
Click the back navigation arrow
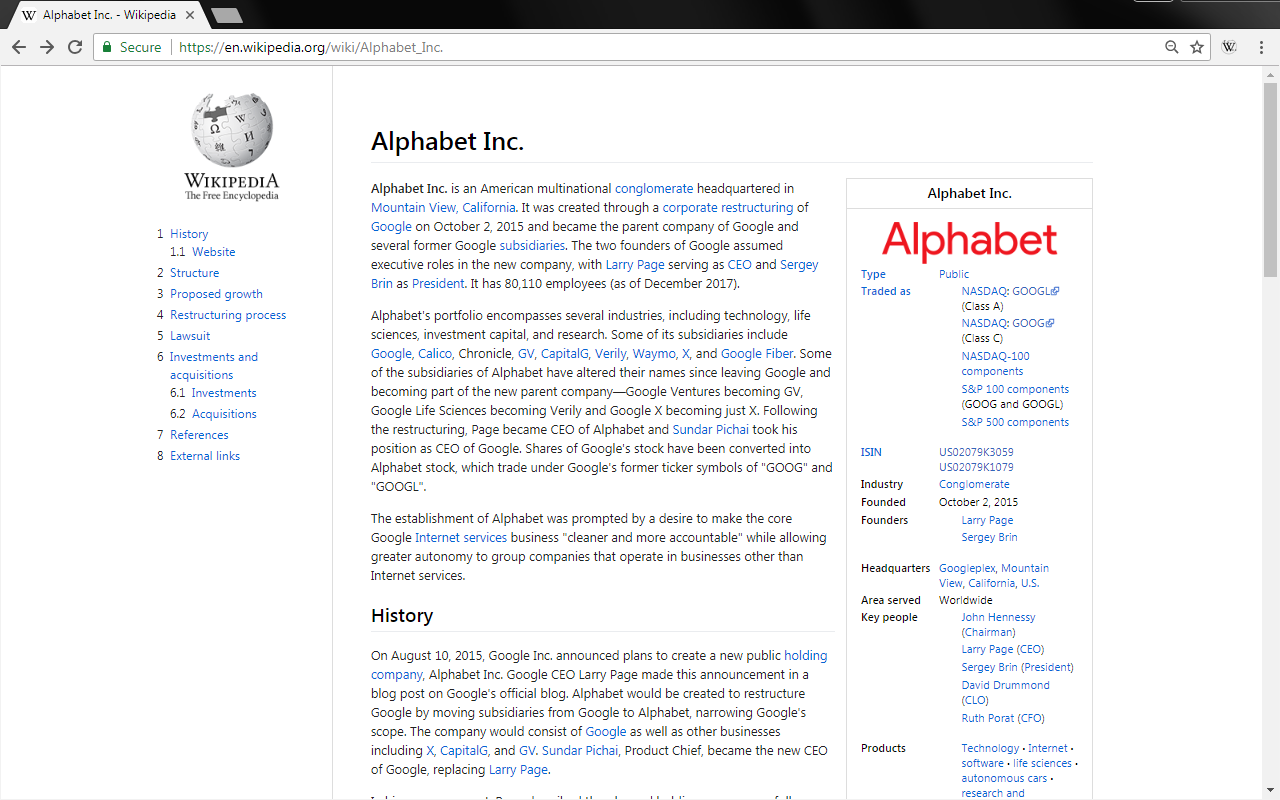pos(18,46)
